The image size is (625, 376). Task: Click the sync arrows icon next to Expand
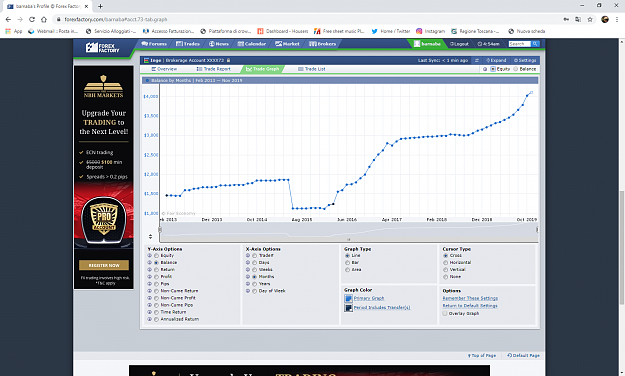coord(476,60)
